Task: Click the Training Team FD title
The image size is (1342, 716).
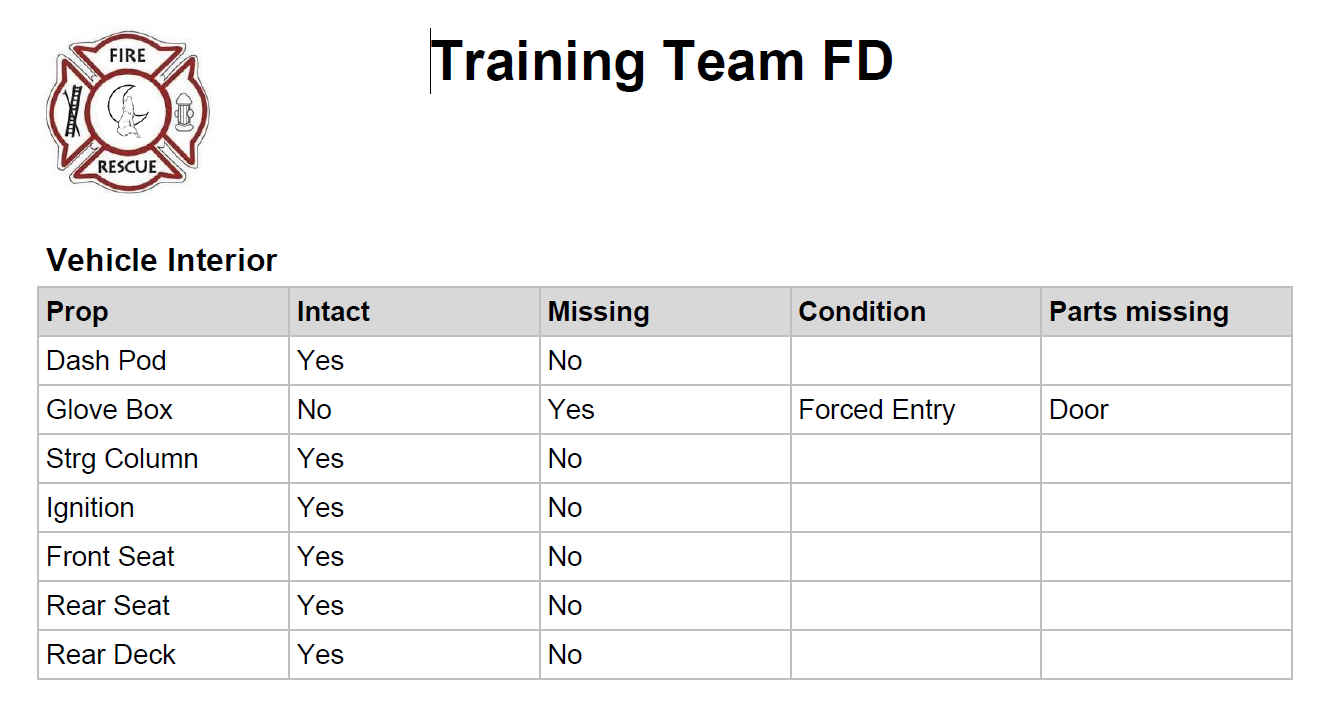Action: (662, 60)
